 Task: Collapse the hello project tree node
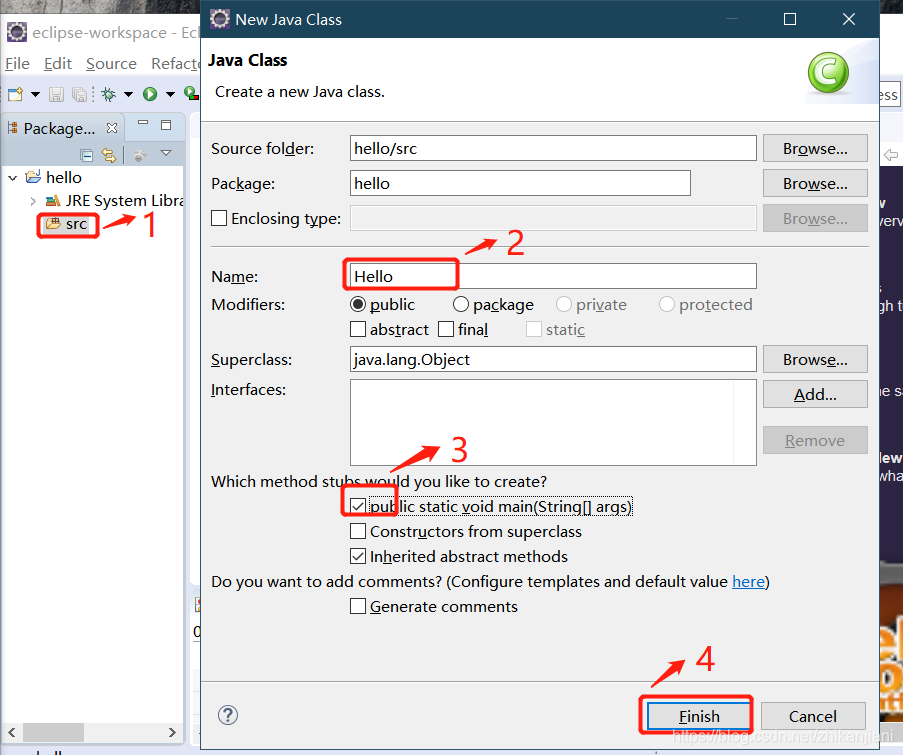[x=13, y=178]
